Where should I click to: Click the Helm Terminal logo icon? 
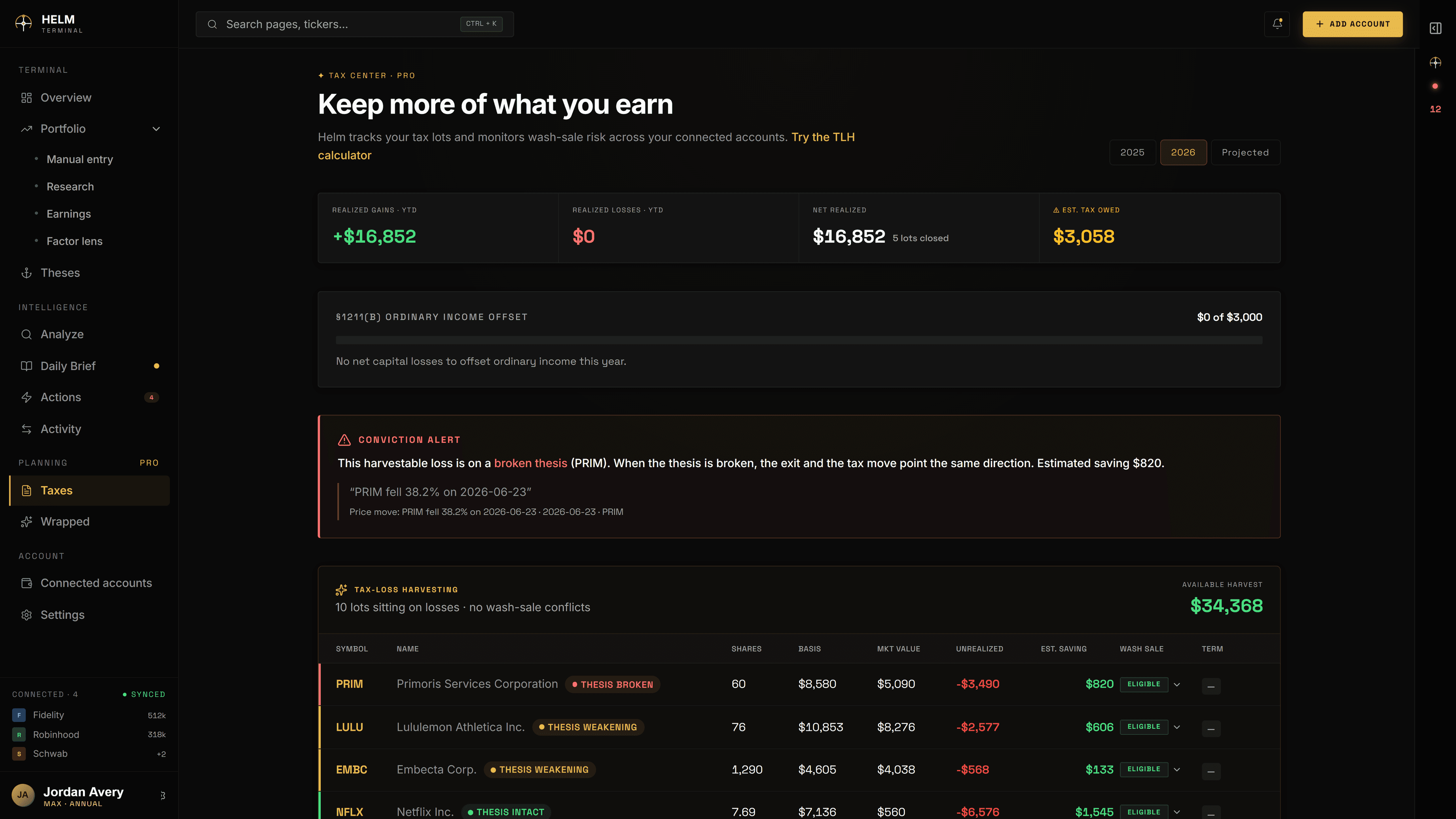23,24
